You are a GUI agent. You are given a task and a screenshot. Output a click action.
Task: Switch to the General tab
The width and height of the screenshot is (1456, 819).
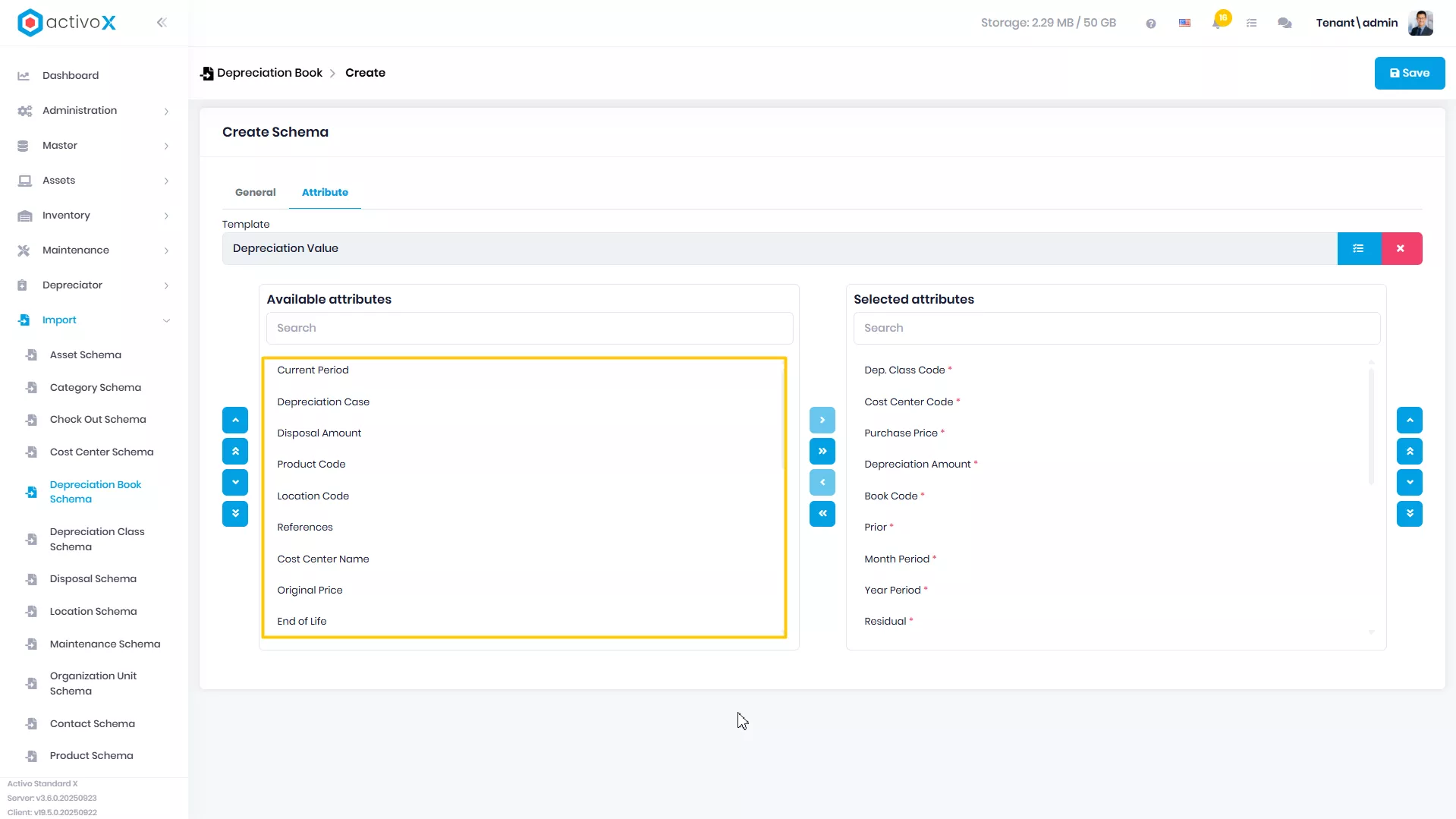256,192
